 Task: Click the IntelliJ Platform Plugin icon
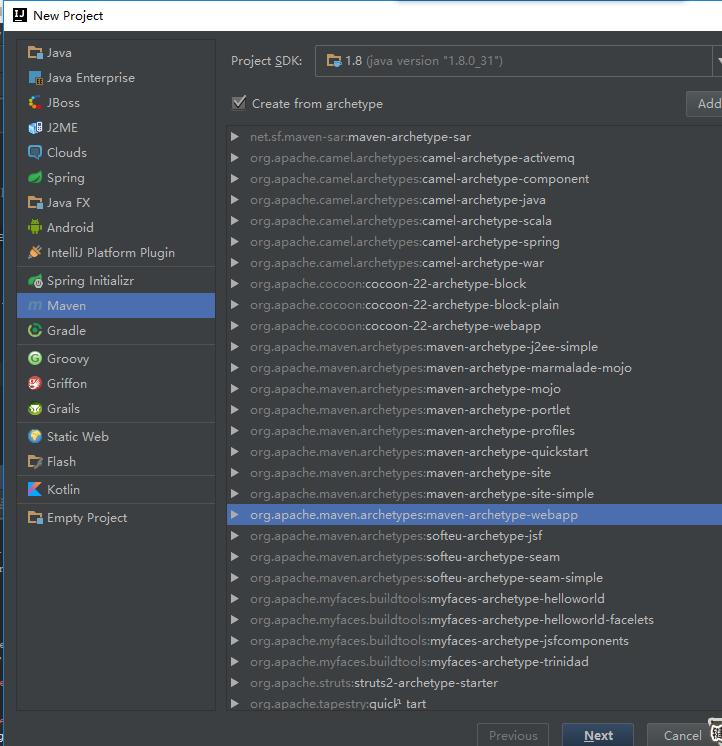[x=35, y=253]
